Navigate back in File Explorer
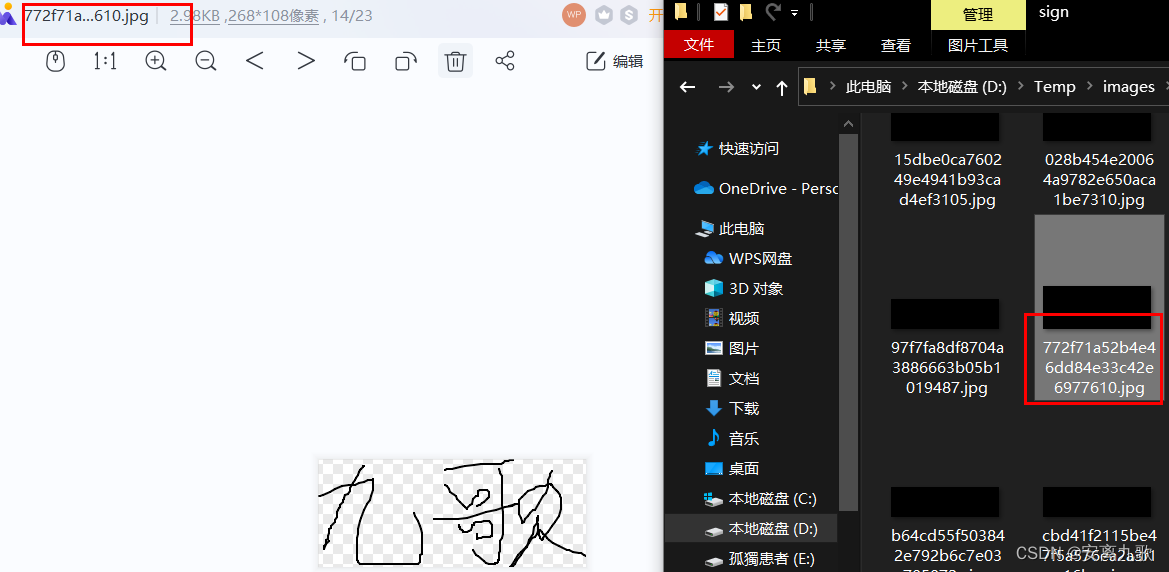This screenshot has height=572, width=1169. click(x=687, y=87)
